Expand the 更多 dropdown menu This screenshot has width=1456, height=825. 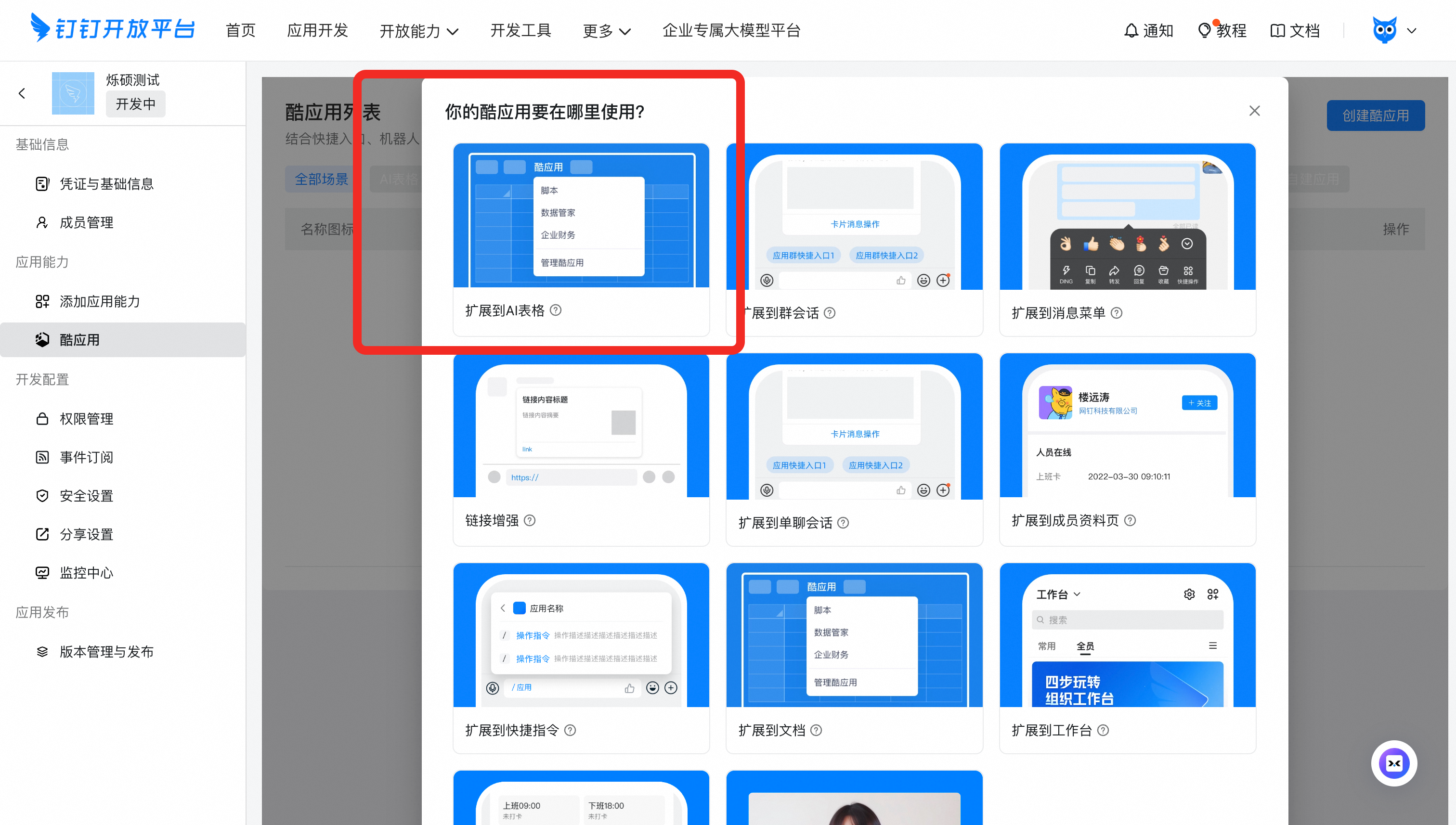tap(607, 31)
